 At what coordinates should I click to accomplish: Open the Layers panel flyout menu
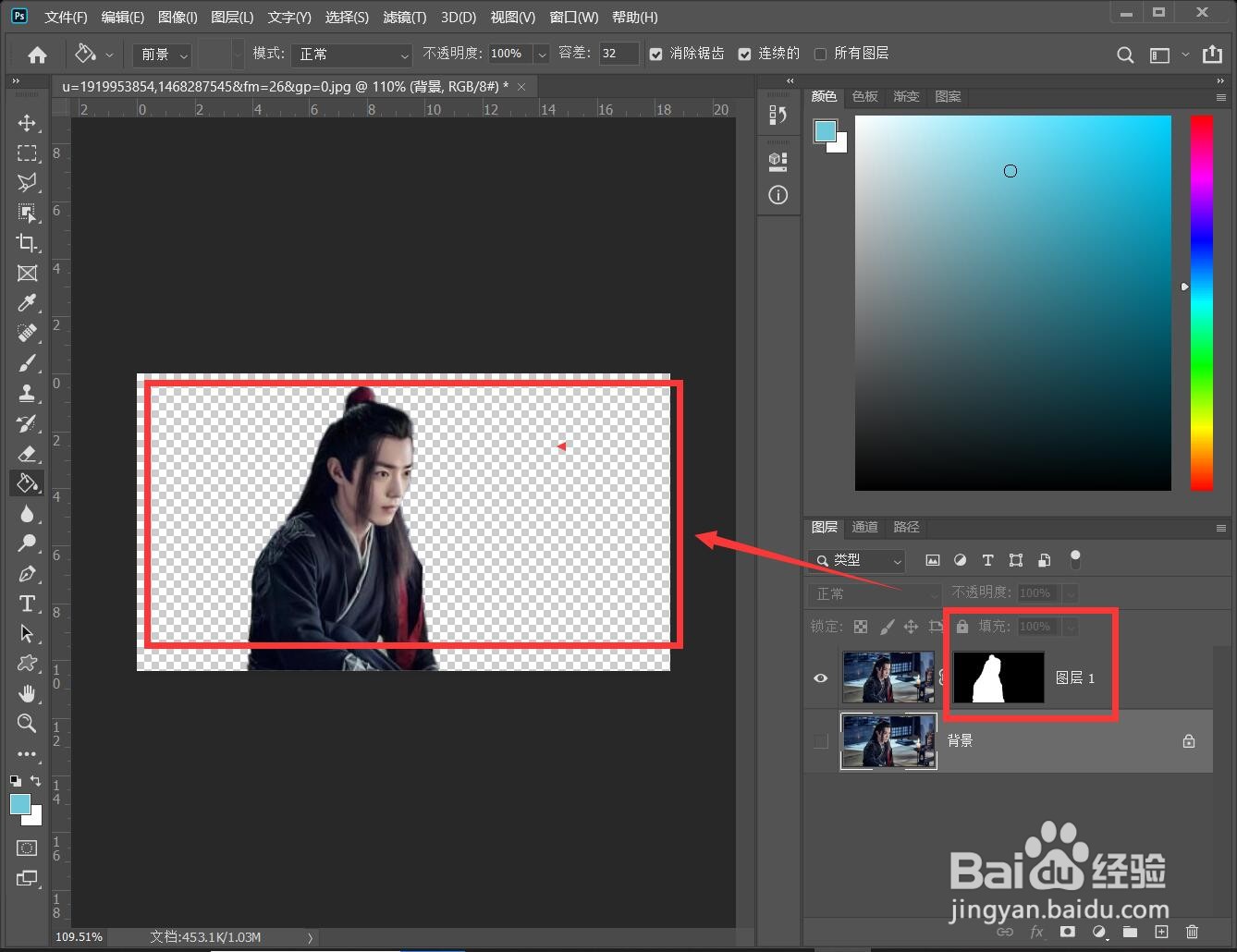coord(1221,528)
